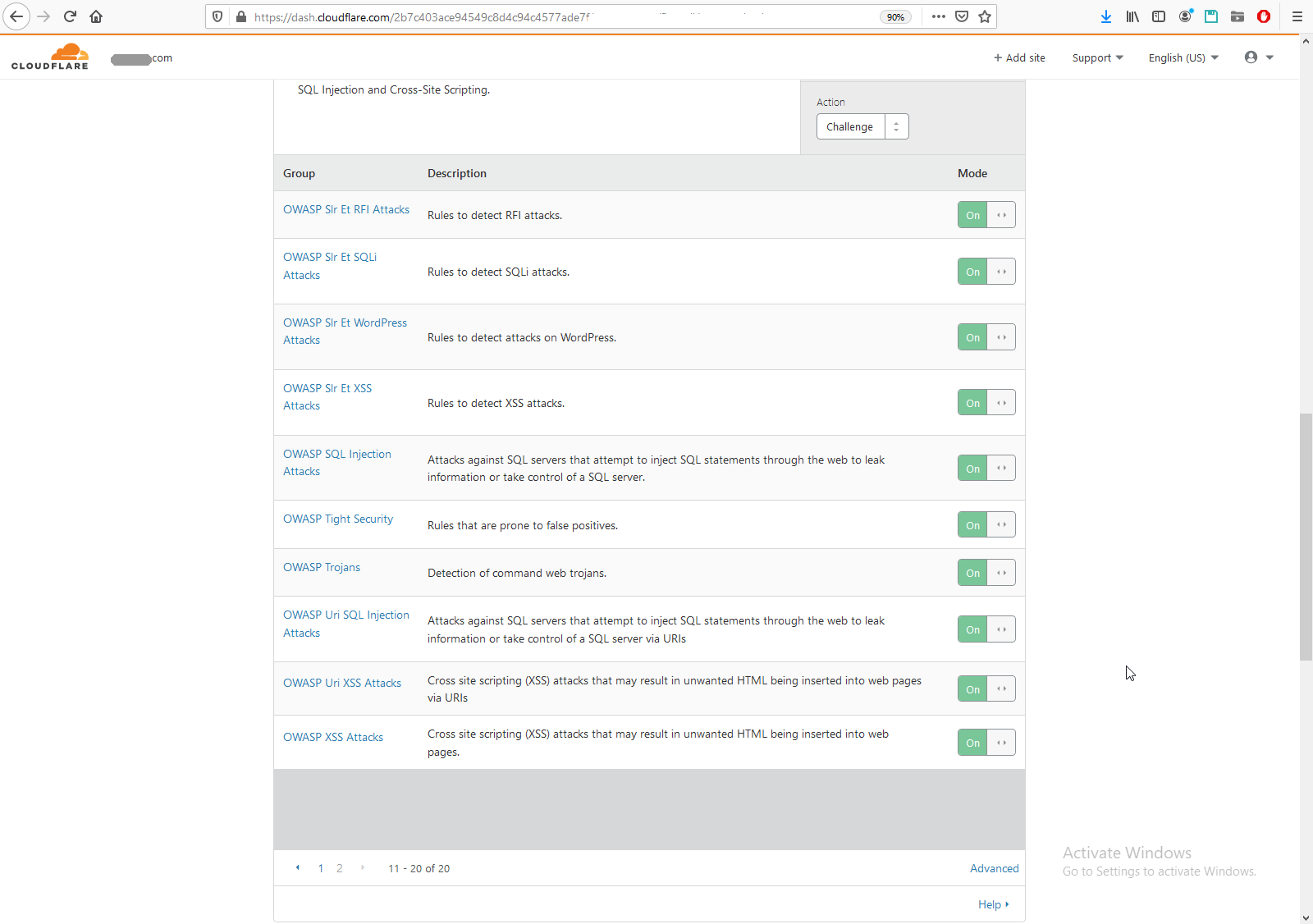Screen dimensions: 1313x924
Task: Open the English (US) language selector
Action: pyautogui.click(x=1183, y=57)
